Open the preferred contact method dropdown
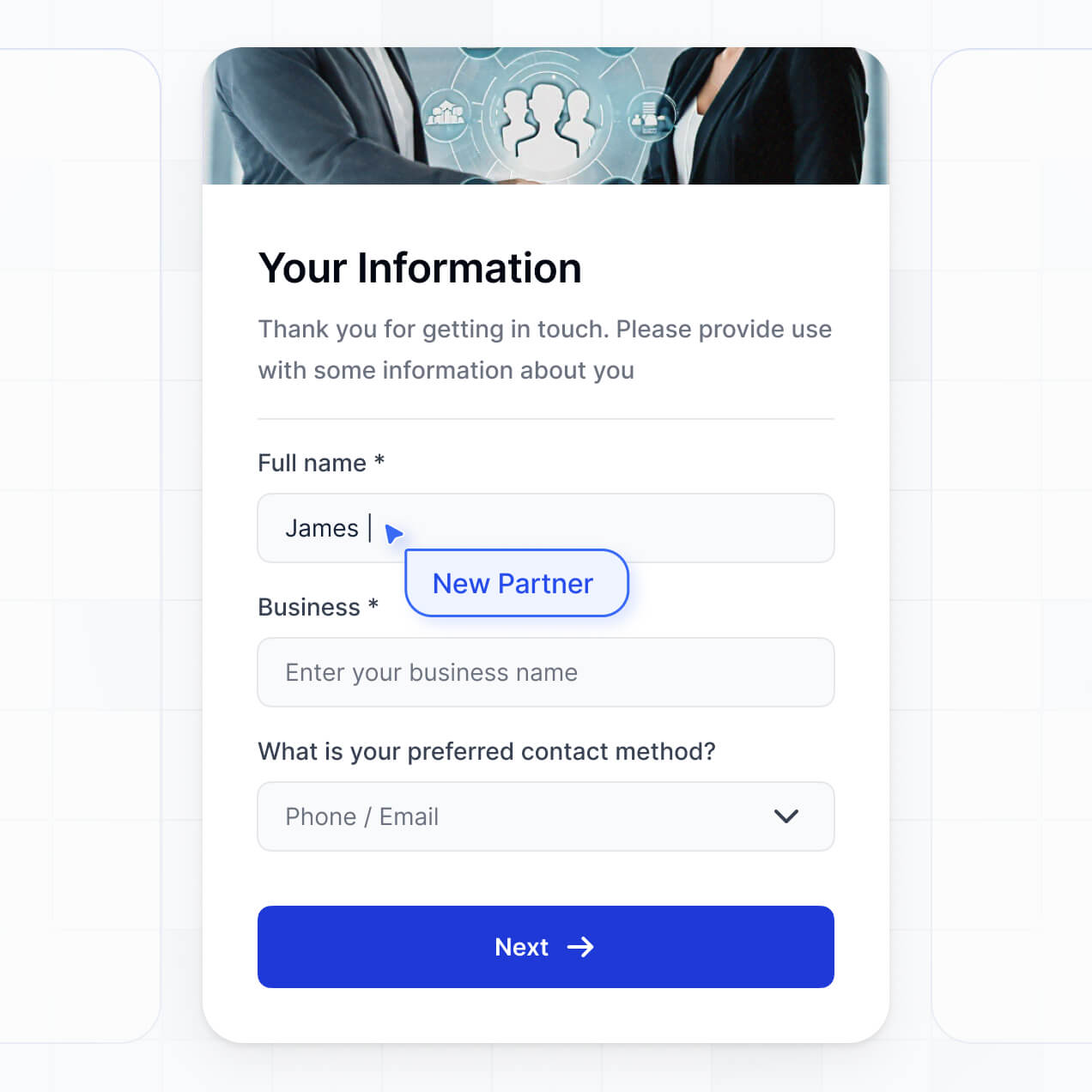Viewport: 1092px width, 1092px height. tap(546, 816)
